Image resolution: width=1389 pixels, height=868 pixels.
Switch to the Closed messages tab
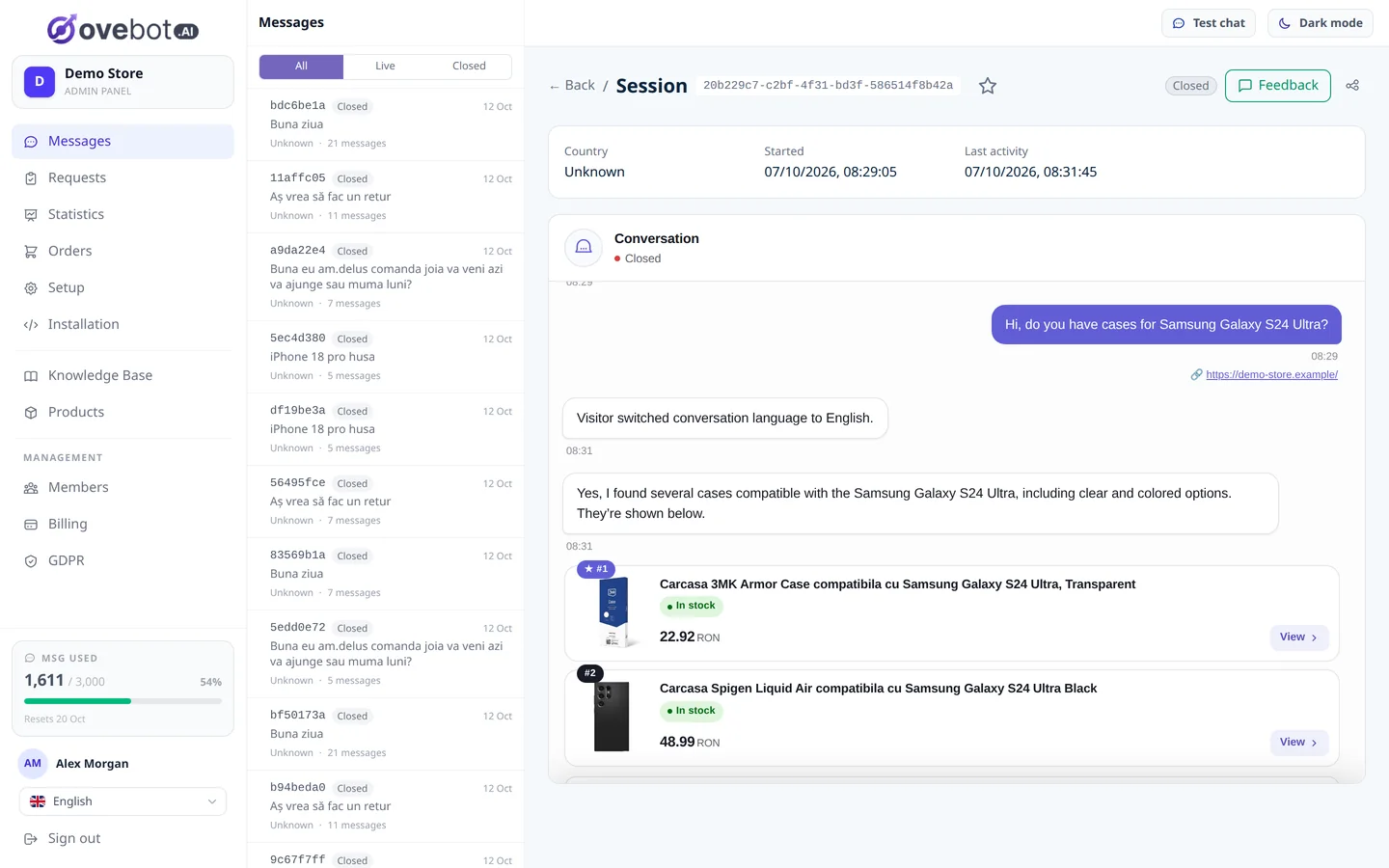click(469, 67)
